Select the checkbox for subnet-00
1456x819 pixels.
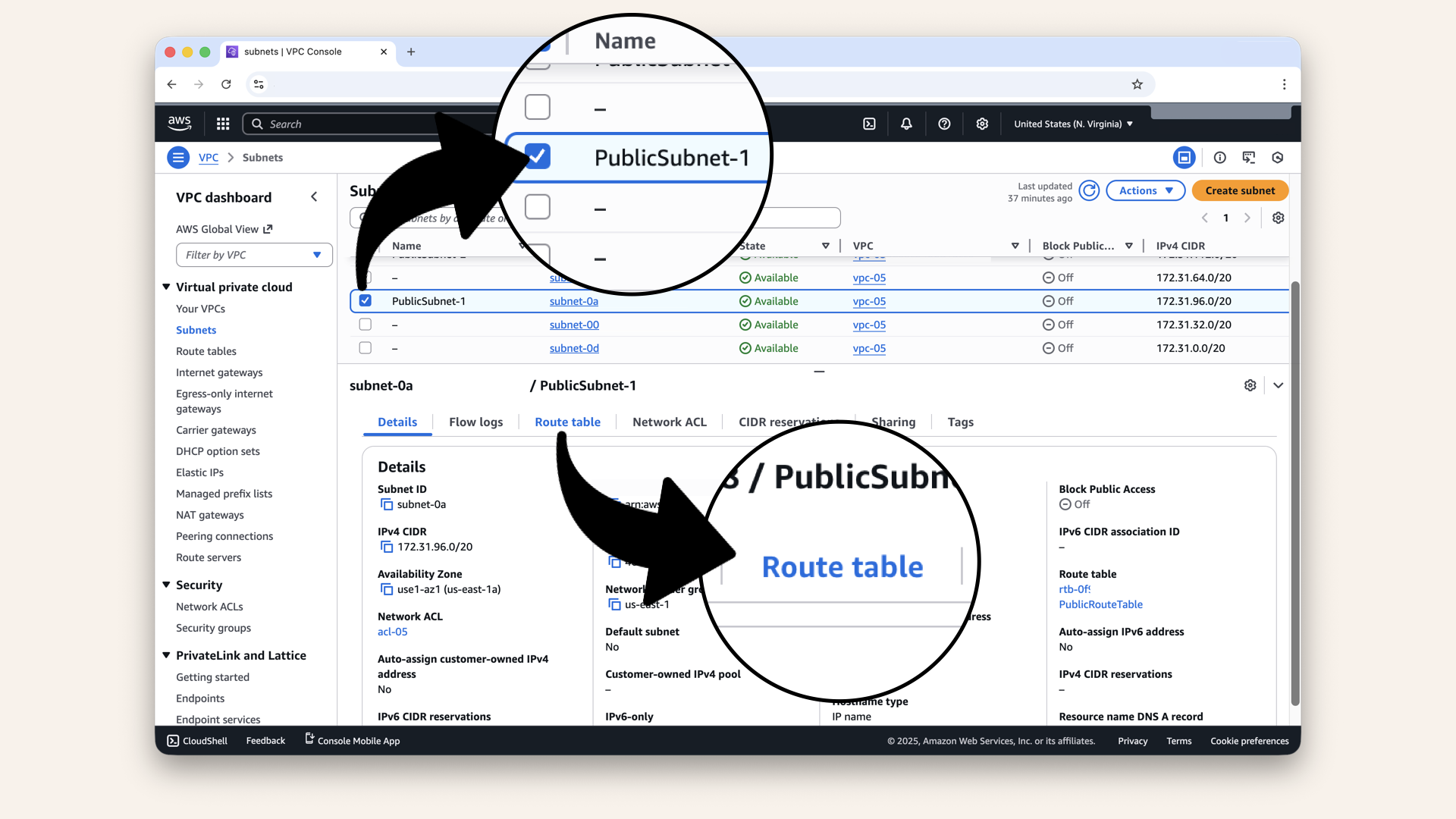366,325
